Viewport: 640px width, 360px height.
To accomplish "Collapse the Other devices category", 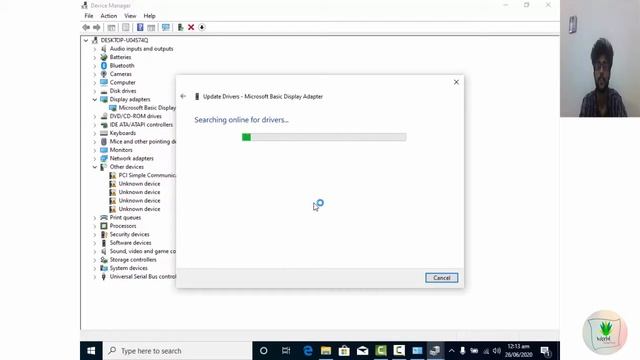I will coord(95,167).
